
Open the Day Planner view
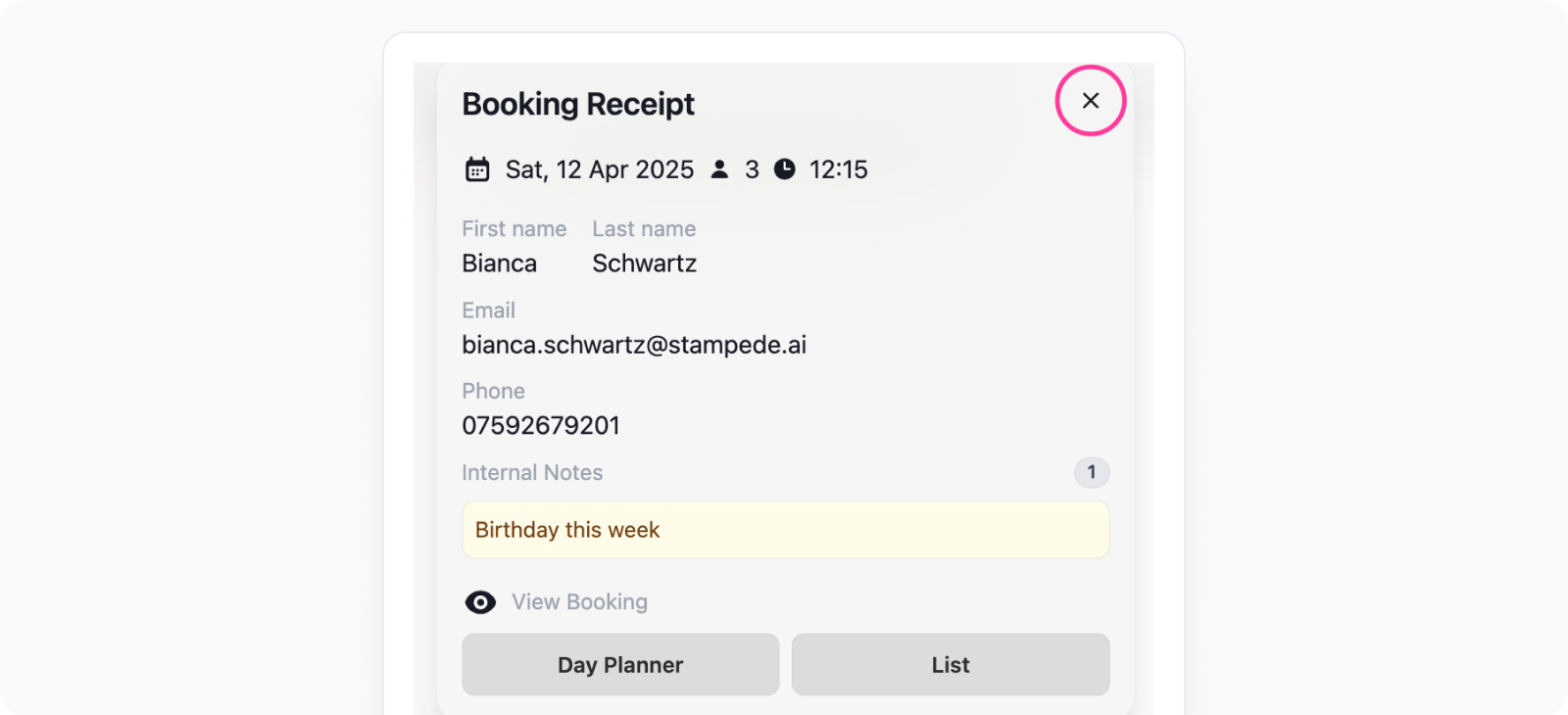[x=620, y=665]
